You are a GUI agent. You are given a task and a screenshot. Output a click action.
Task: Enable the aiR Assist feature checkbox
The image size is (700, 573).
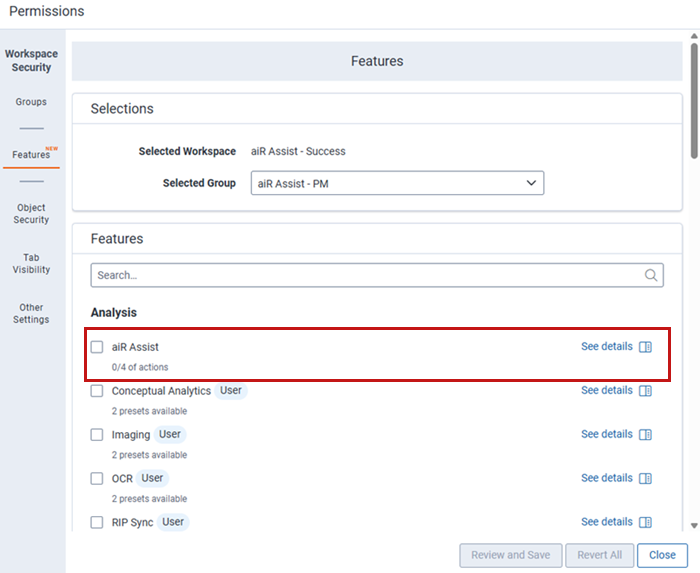click(97, 347)
